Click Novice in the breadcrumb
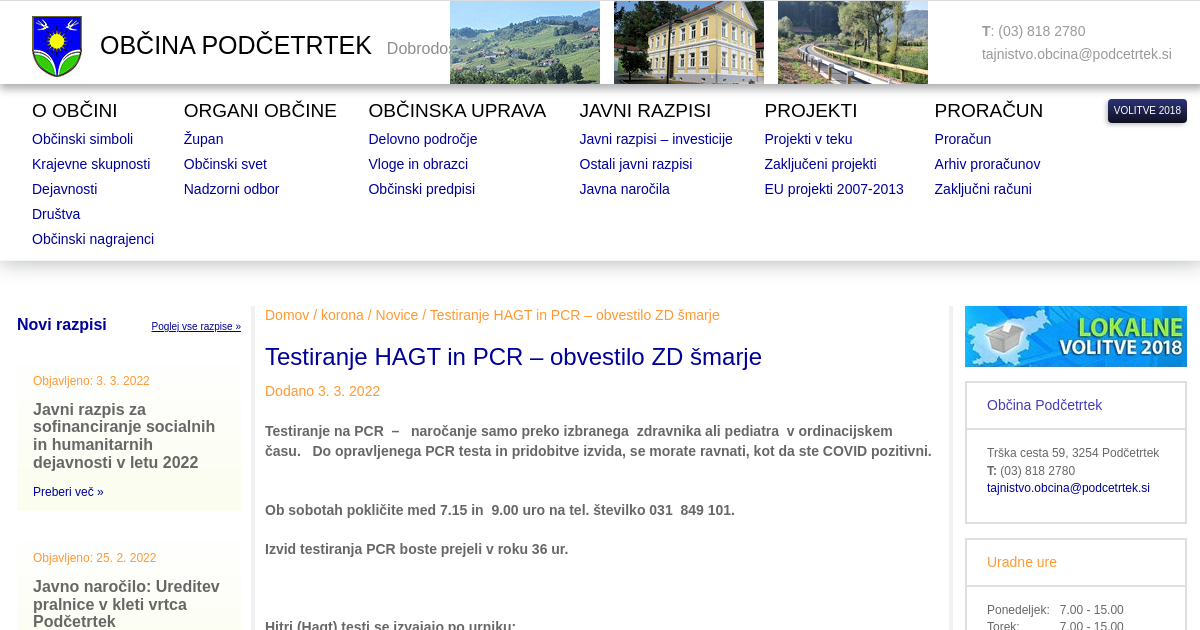 pyautogui.click(x=397, y=315)
